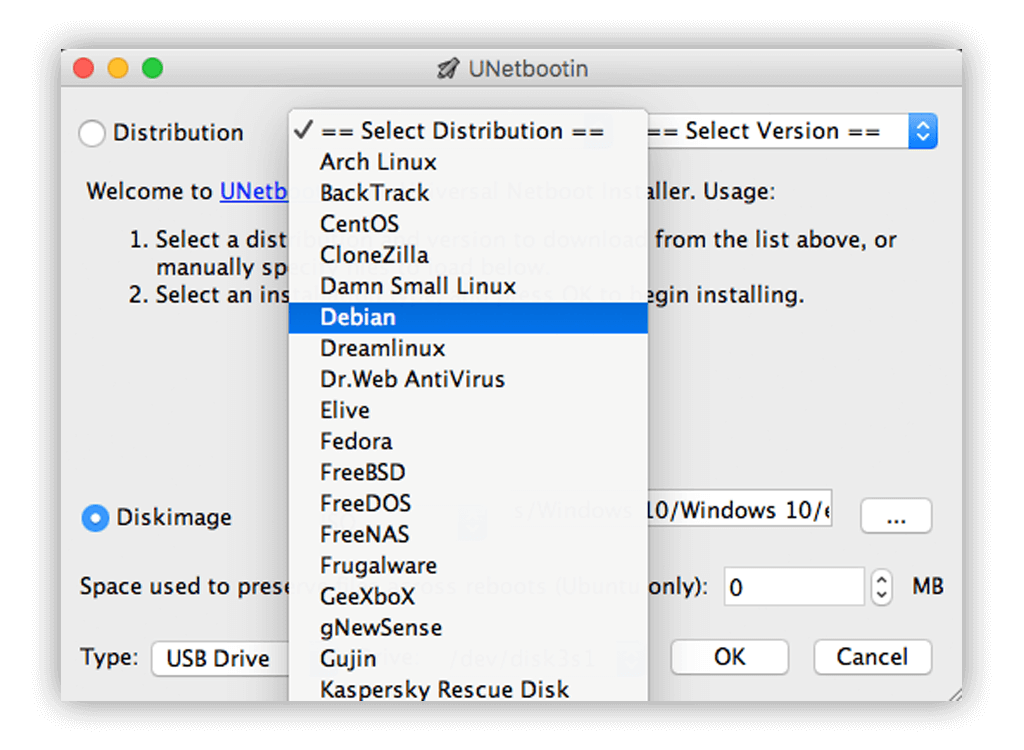Select the checked '== Select Distribution ==' entry
Image resolution: width=1024 pixels, height=750 pixels.
coord(468,131)
